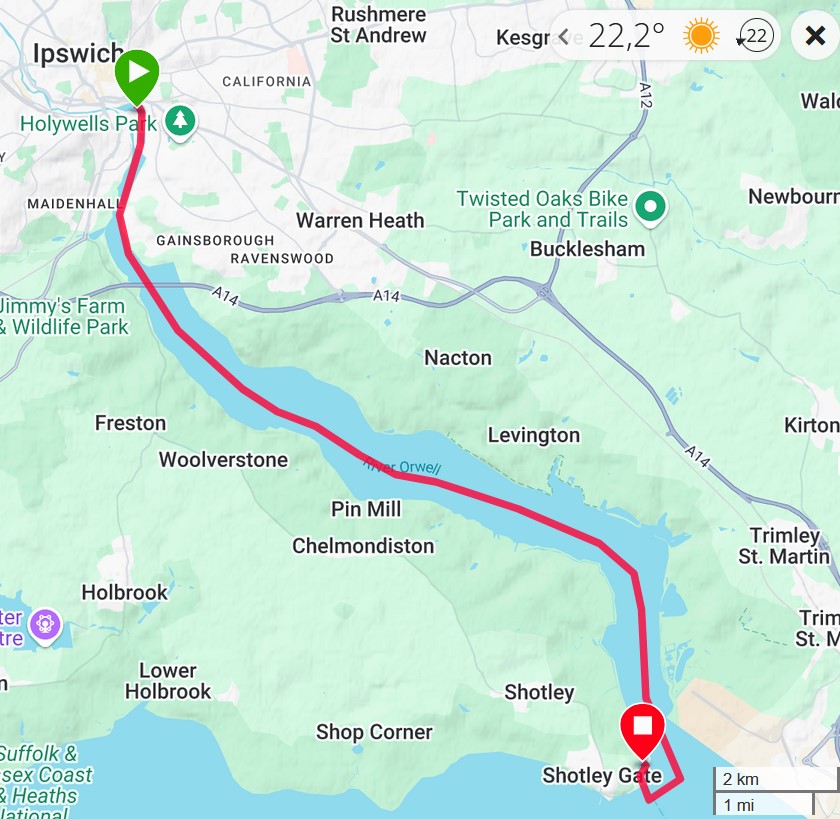Click the River Orwell label
Image resolution: width=840 pixels, height=819 pixels.
(402, 467)
